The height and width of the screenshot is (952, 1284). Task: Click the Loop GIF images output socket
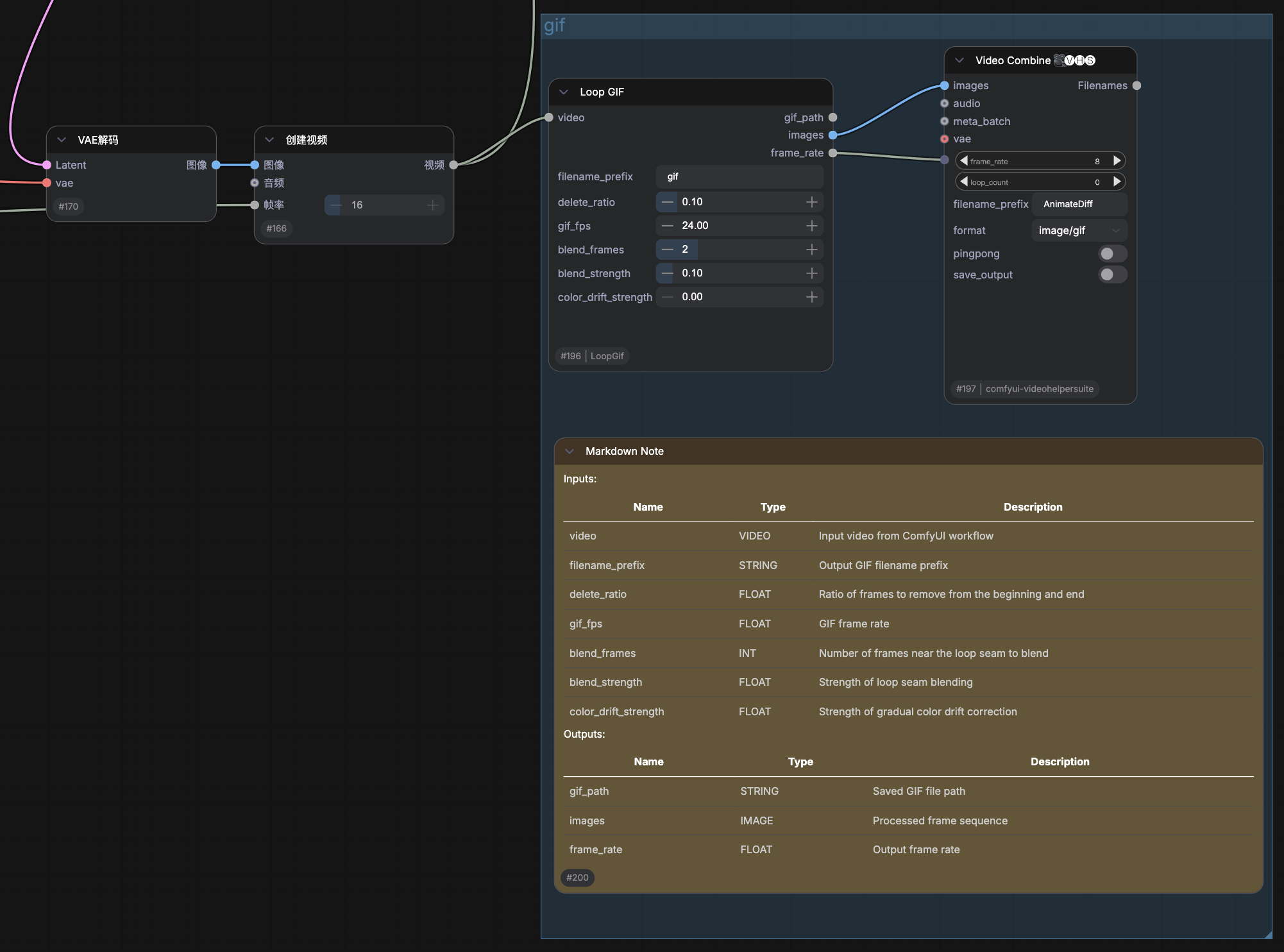832,135
